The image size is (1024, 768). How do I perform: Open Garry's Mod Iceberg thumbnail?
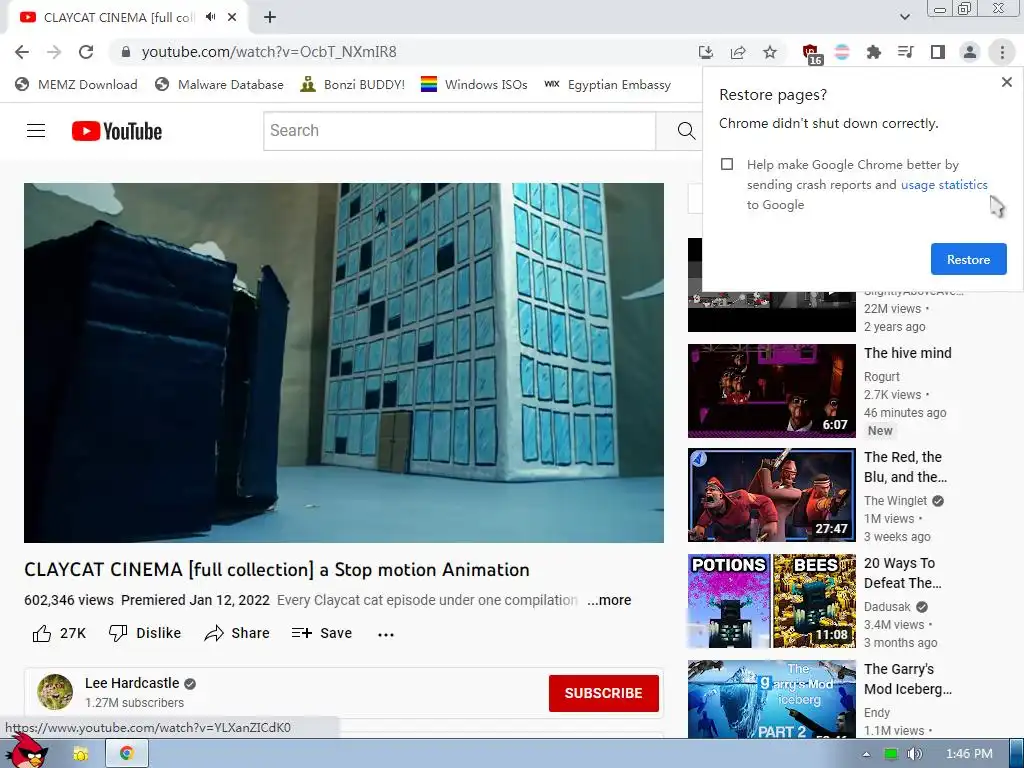pyautogui.click(x=771, y=699)
